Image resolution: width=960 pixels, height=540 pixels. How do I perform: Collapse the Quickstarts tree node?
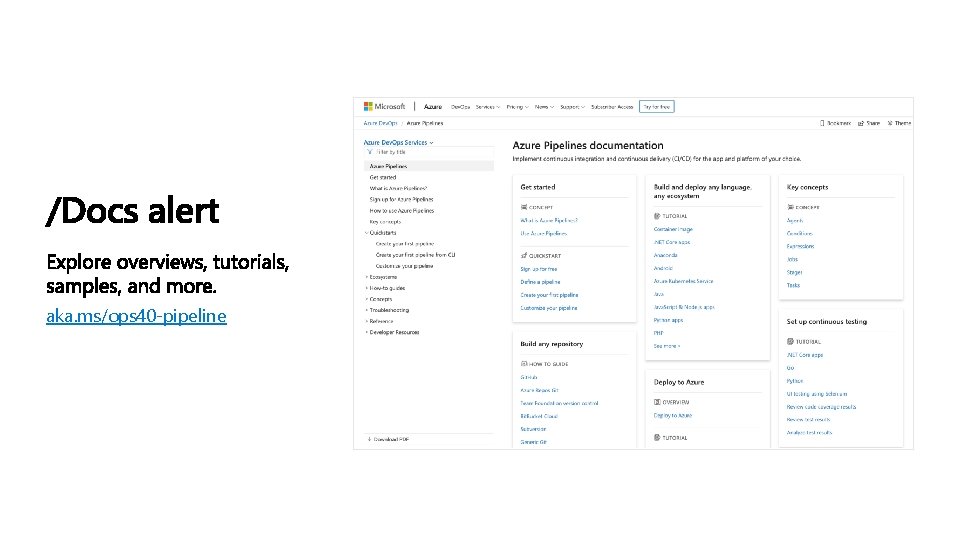point(367,233)
